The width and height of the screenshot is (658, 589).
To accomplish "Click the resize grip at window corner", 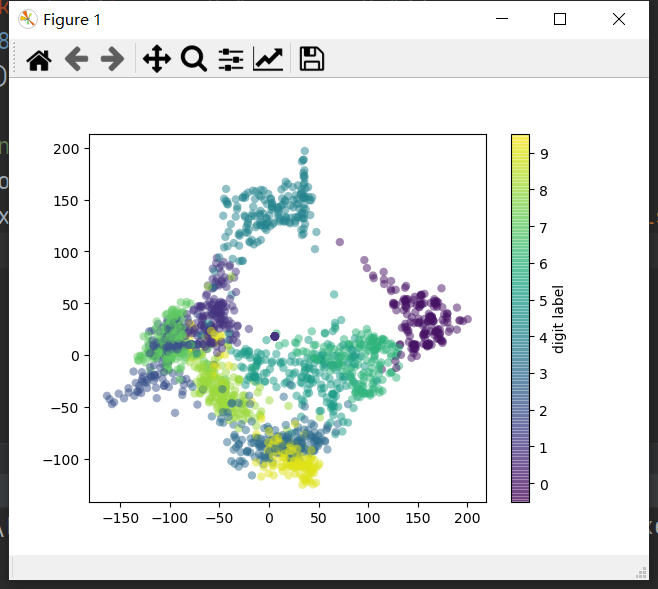I will coord(641,572).
